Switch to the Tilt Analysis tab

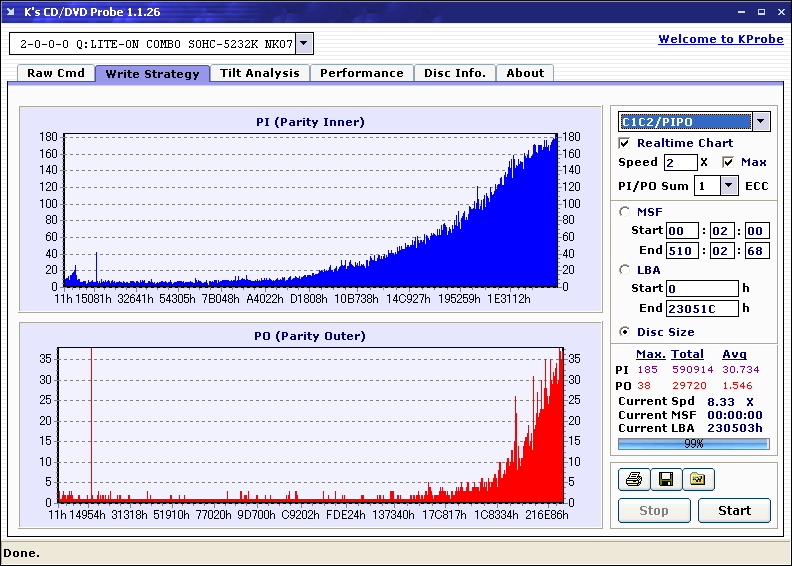[260, 73]
